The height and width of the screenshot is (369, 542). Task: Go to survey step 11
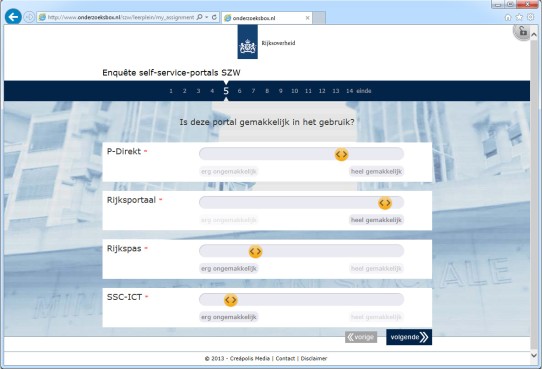308,91
